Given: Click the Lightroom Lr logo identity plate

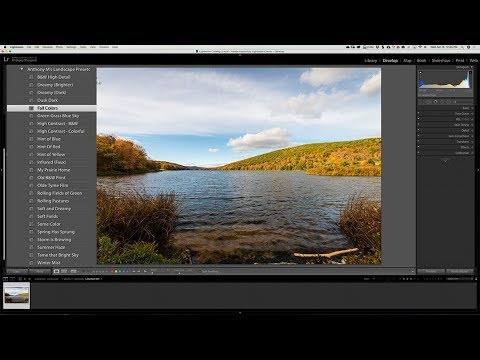Looking at the screenshot, I should pyautogui.click(x=6, y=59).
